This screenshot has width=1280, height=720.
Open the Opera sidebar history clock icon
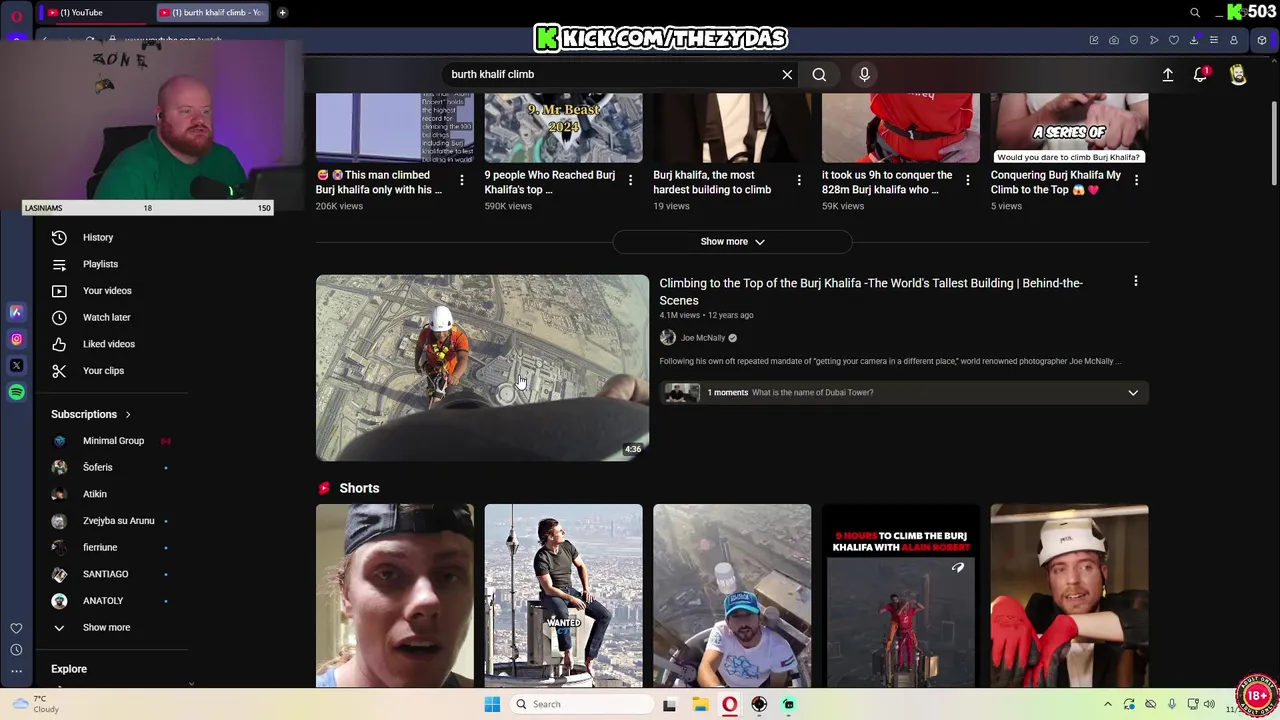coord(16,650)
